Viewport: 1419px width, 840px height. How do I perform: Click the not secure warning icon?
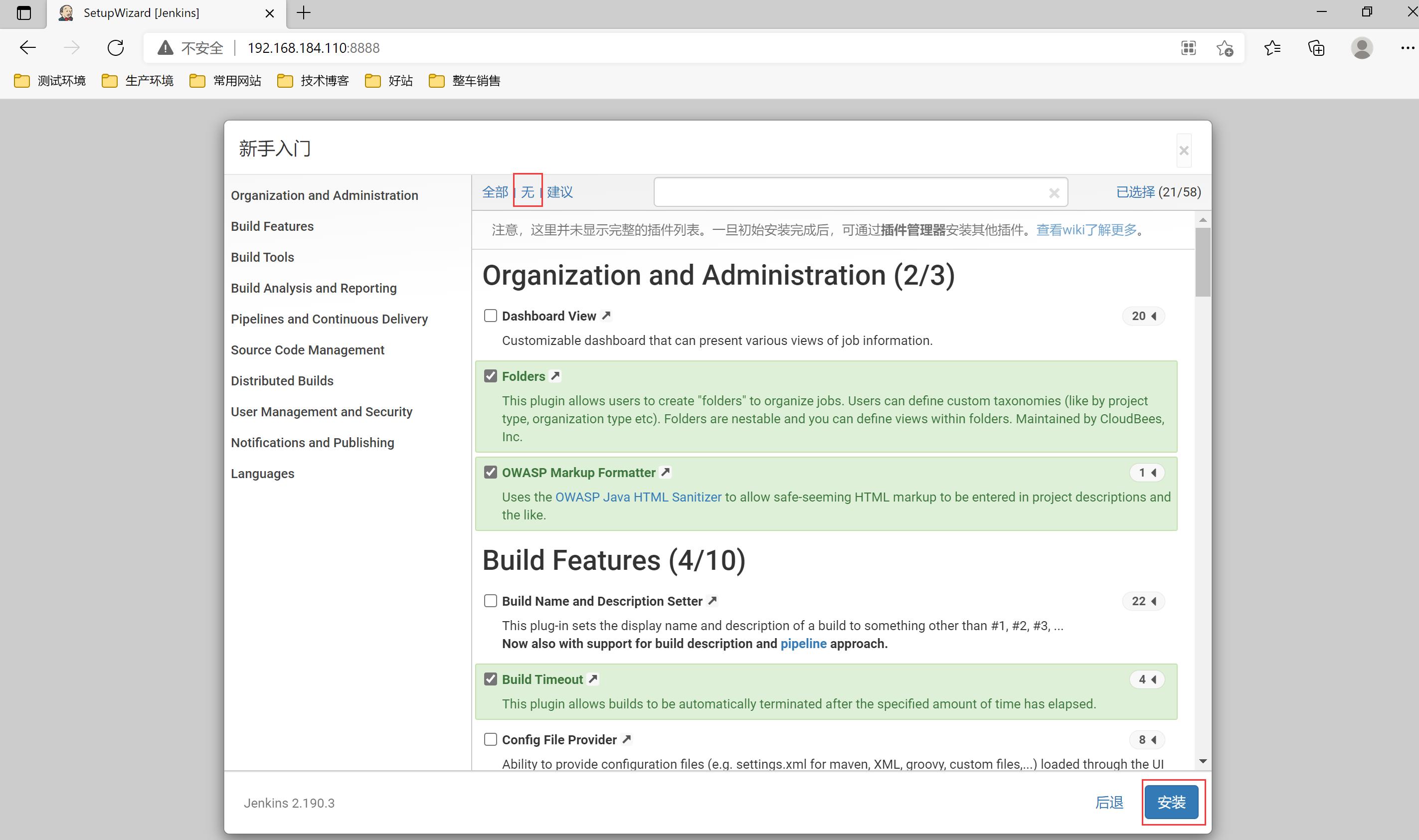[165, 48]
